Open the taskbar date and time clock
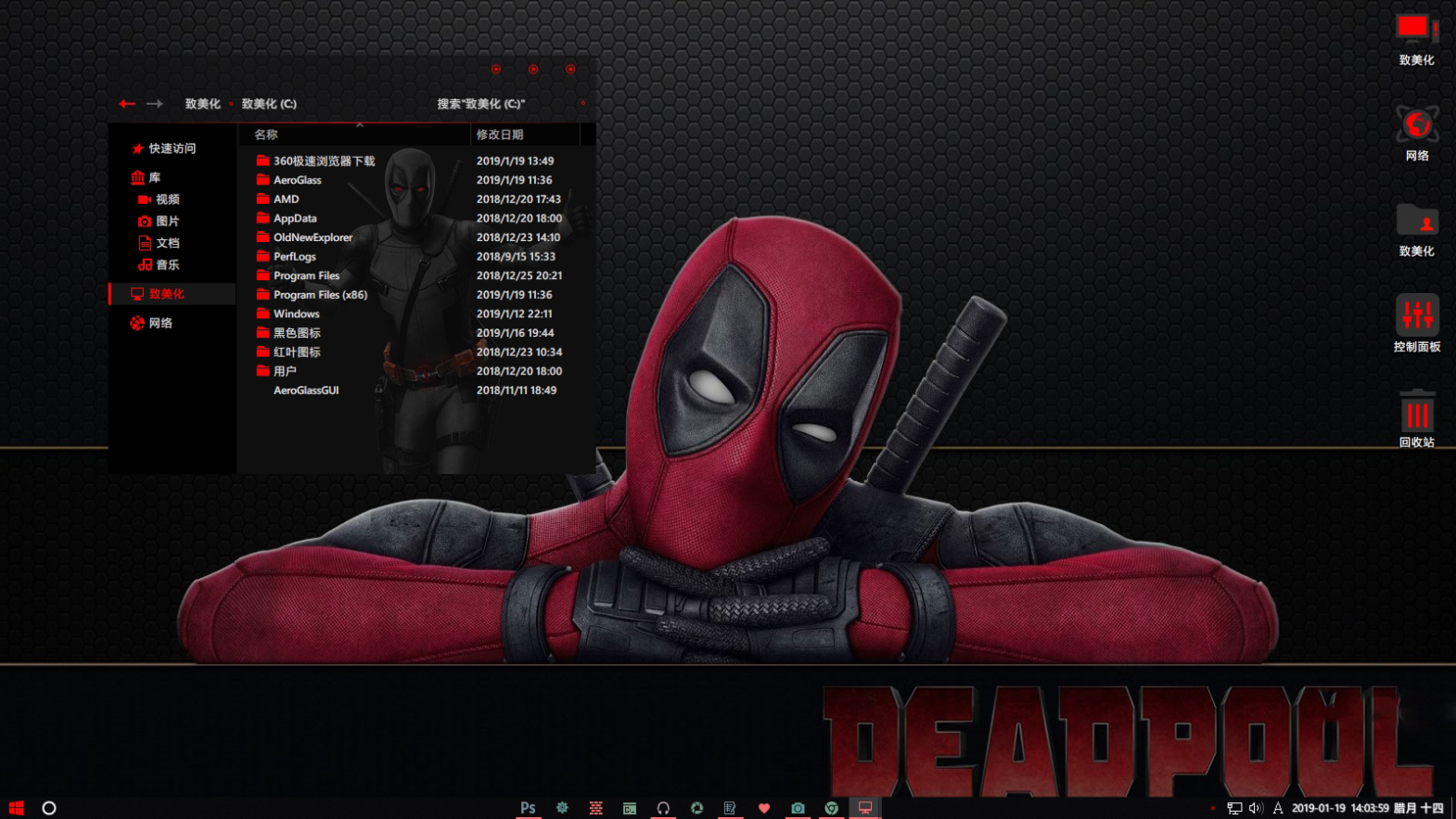 [1367, 808]
